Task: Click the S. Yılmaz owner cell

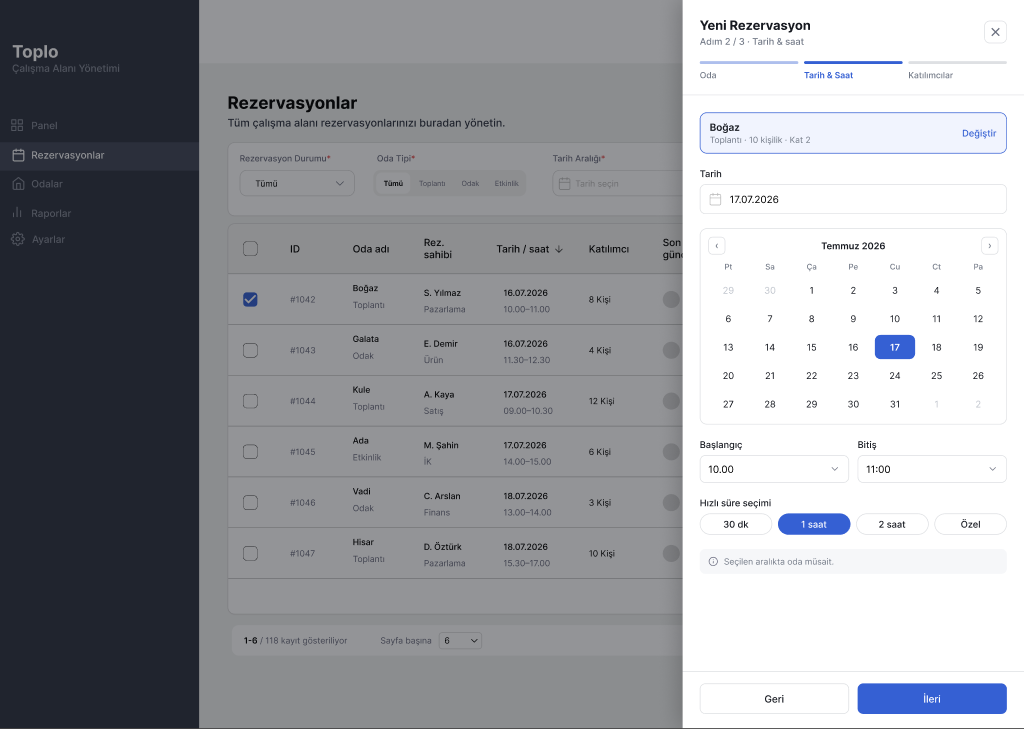Action: pyautogui.click(x=442, y=293)
